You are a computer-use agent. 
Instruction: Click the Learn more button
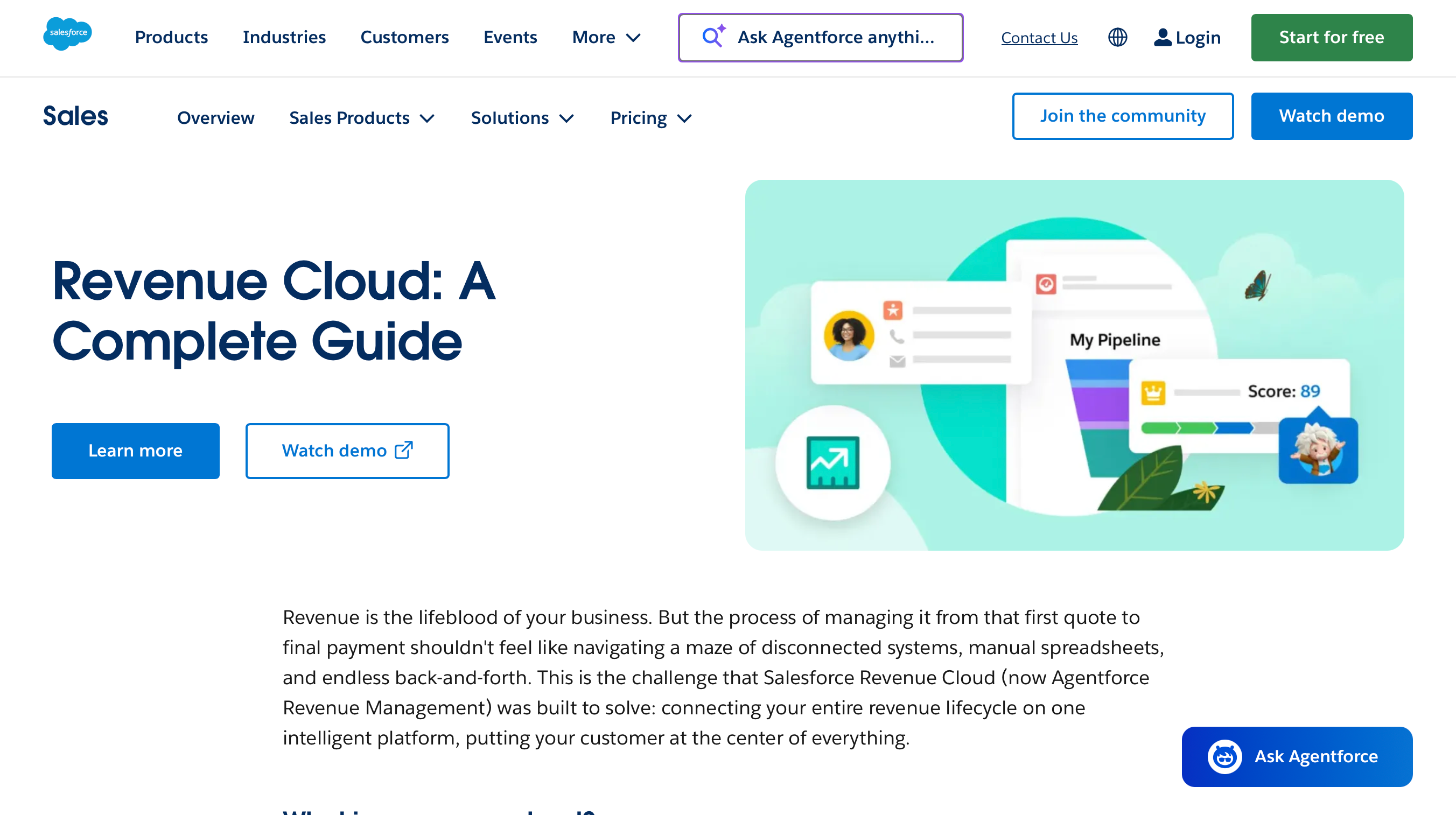(136, 451)
